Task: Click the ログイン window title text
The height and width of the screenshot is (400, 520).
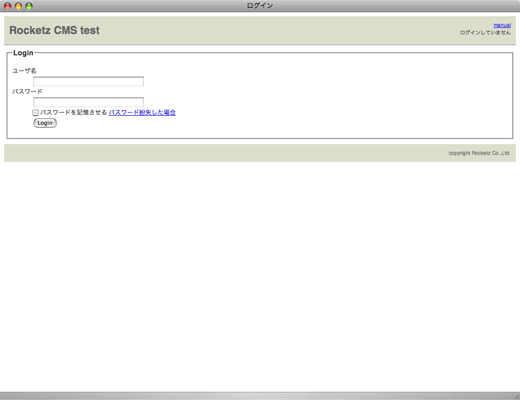Action: click(260, 6)
